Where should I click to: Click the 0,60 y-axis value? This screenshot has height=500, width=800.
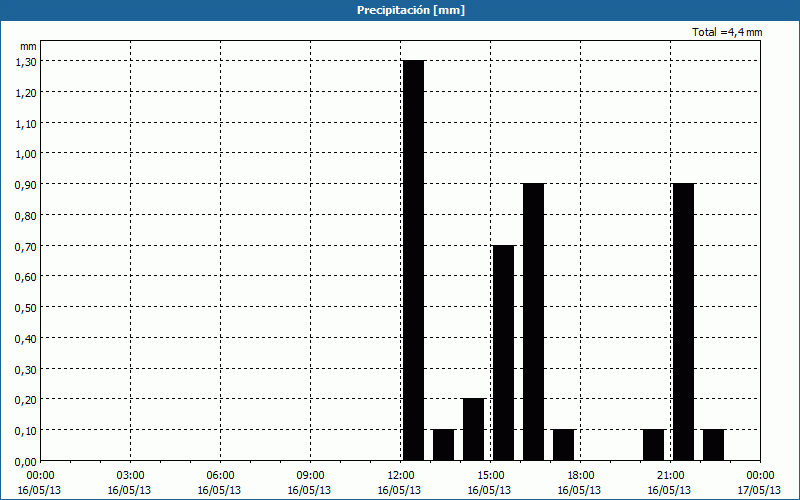pos(26,277)
